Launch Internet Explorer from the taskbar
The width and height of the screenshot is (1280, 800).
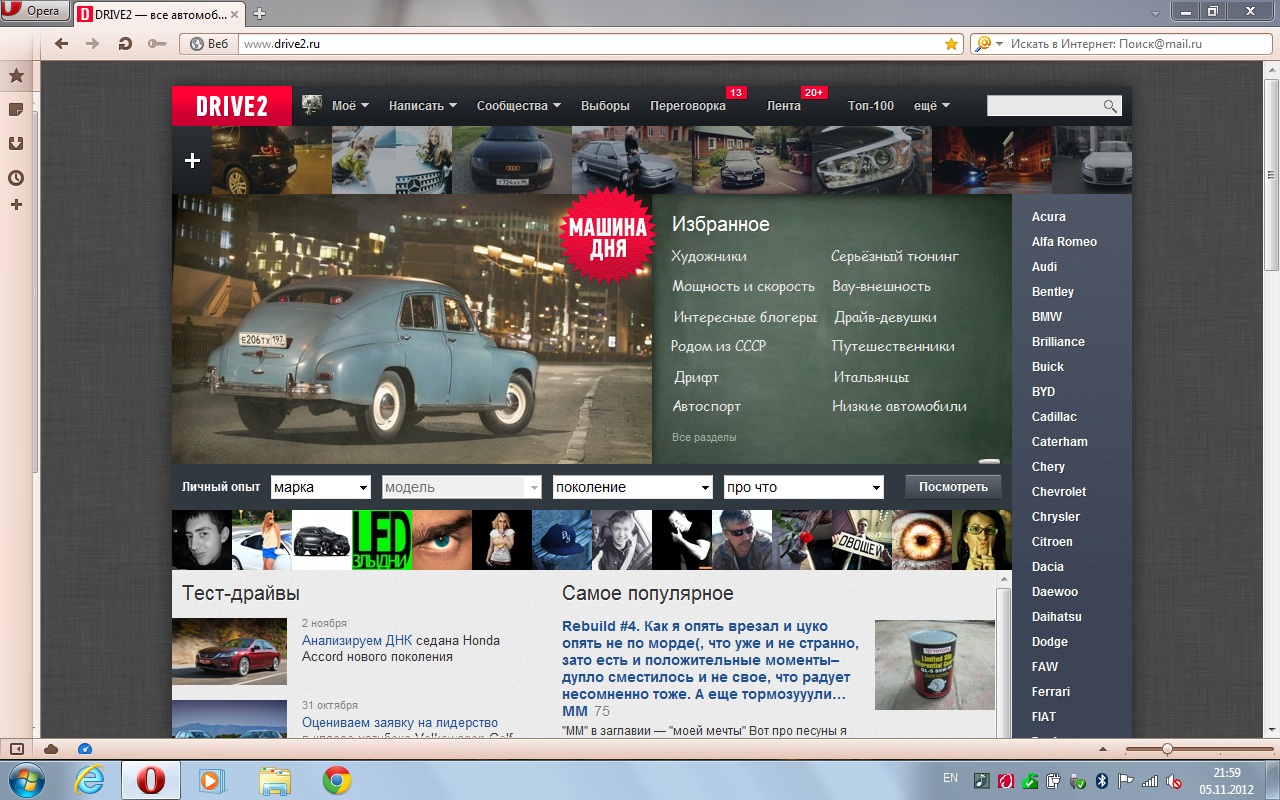89,780
